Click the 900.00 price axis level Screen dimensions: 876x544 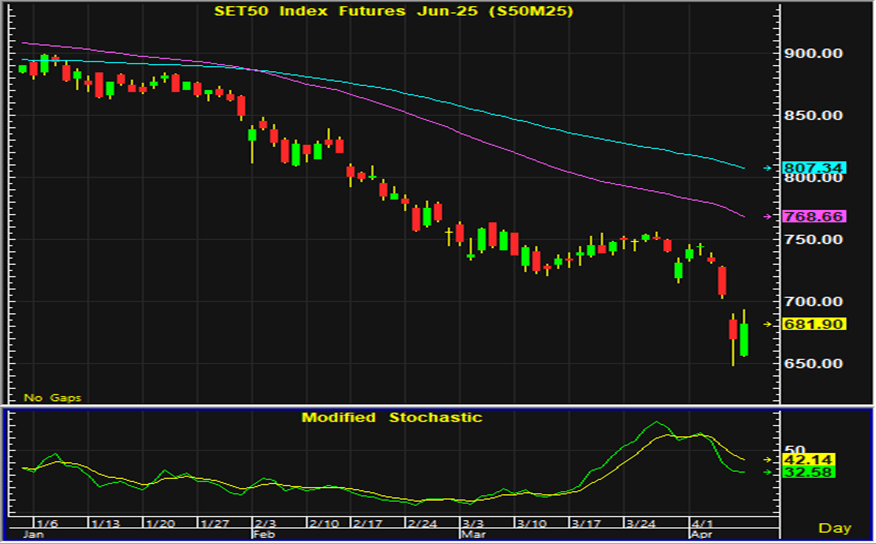(812, 53)
